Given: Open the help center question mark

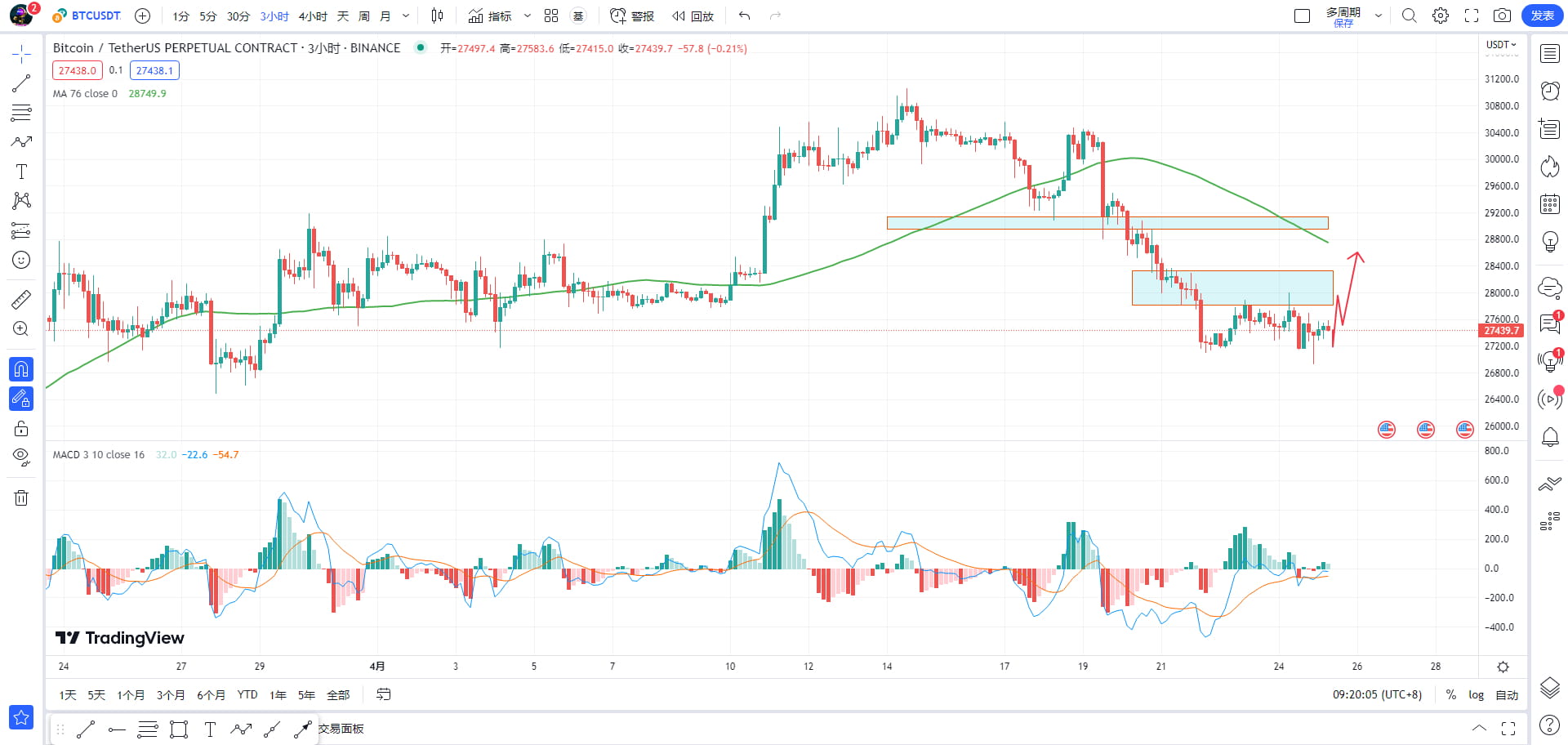Looking at the screenshot, I should pyautogui.click(x=1549, y=725).
